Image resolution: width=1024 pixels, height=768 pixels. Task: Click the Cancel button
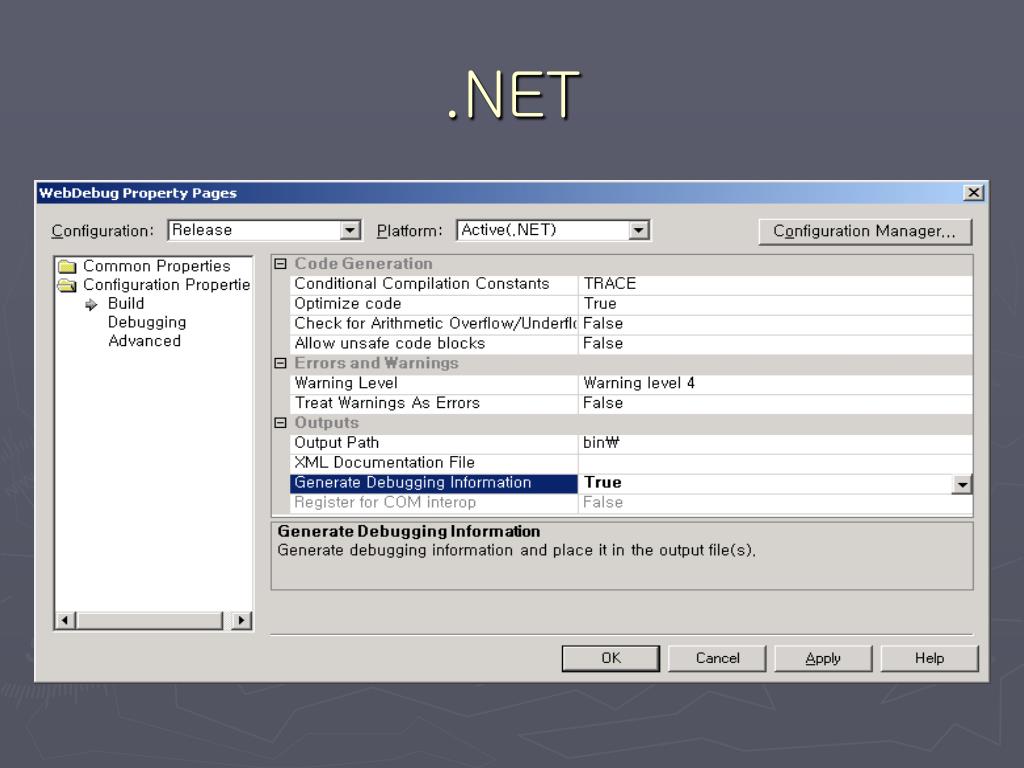(717, 658)
